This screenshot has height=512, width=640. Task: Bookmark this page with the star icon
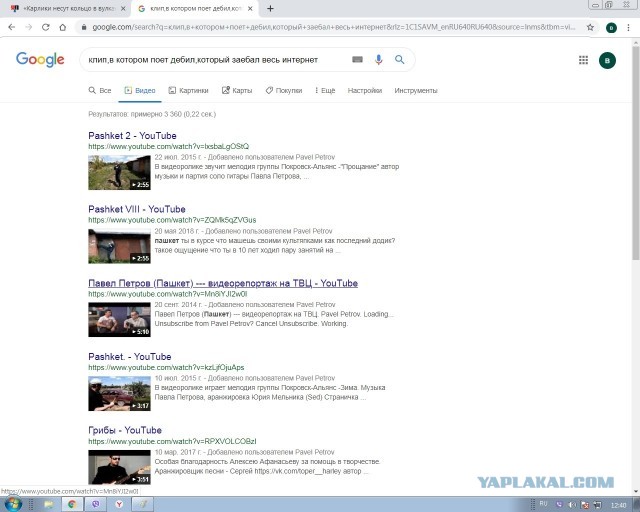tap(590, 27)
